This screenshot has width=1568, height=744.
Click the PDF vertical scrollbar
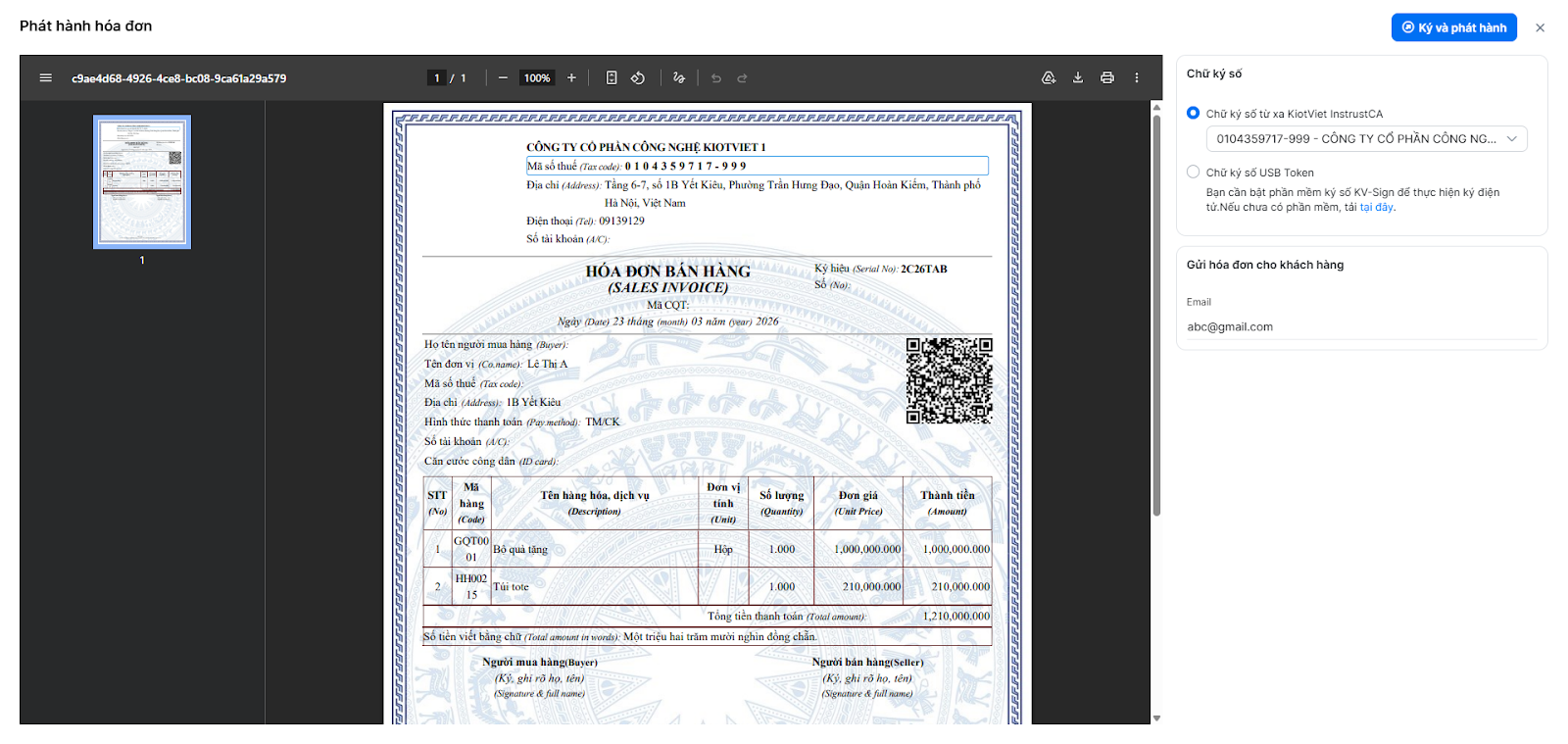point(1156,316)
